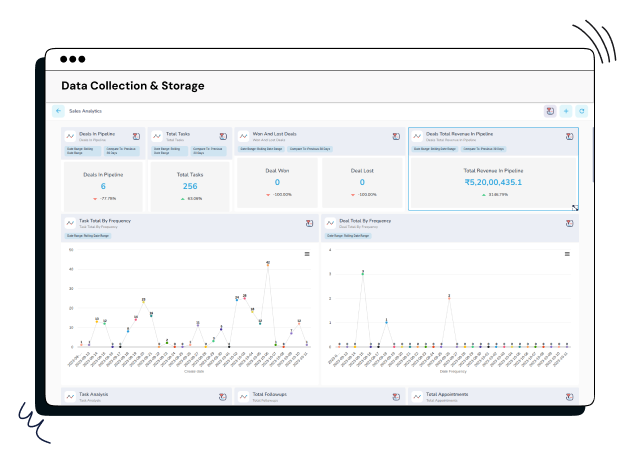Click Deals Total Revenue date range tag
The height and width of the screenshot is (463, 629).
[x=435, y=149]
